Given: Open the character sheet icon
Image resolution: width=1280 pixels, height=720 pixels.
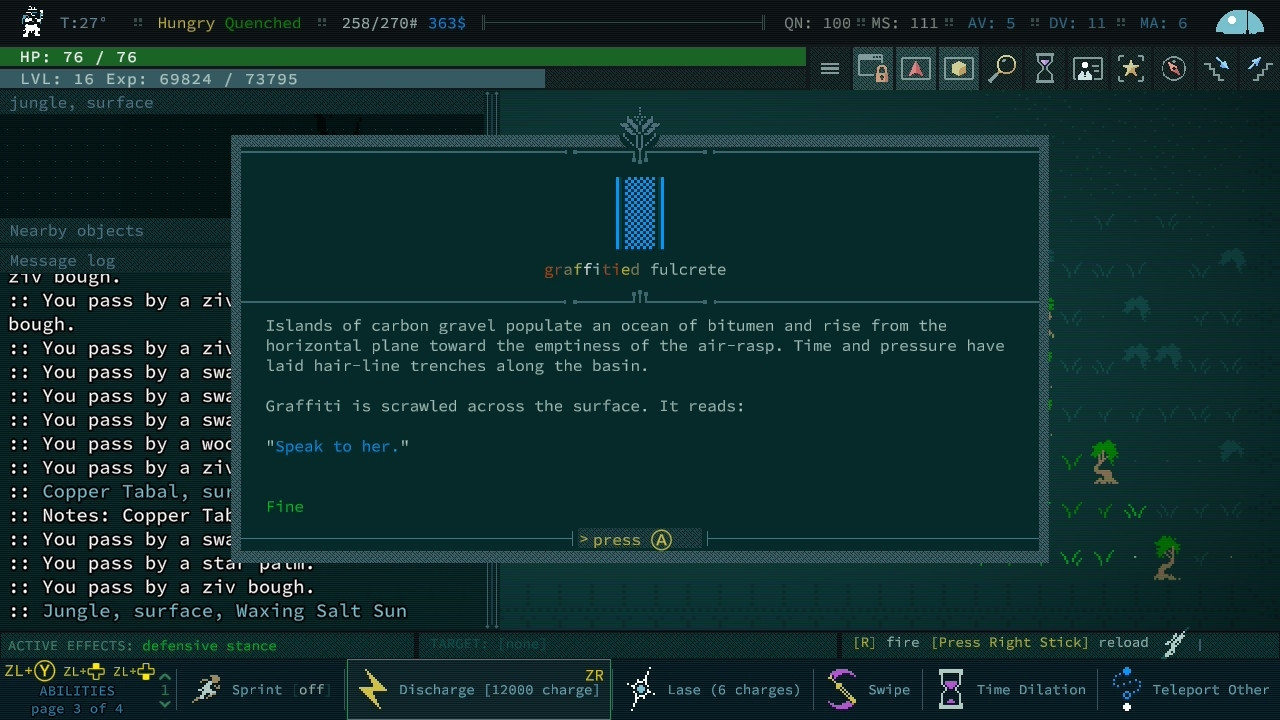Looking at the screenshot, I should [1088, 69].
